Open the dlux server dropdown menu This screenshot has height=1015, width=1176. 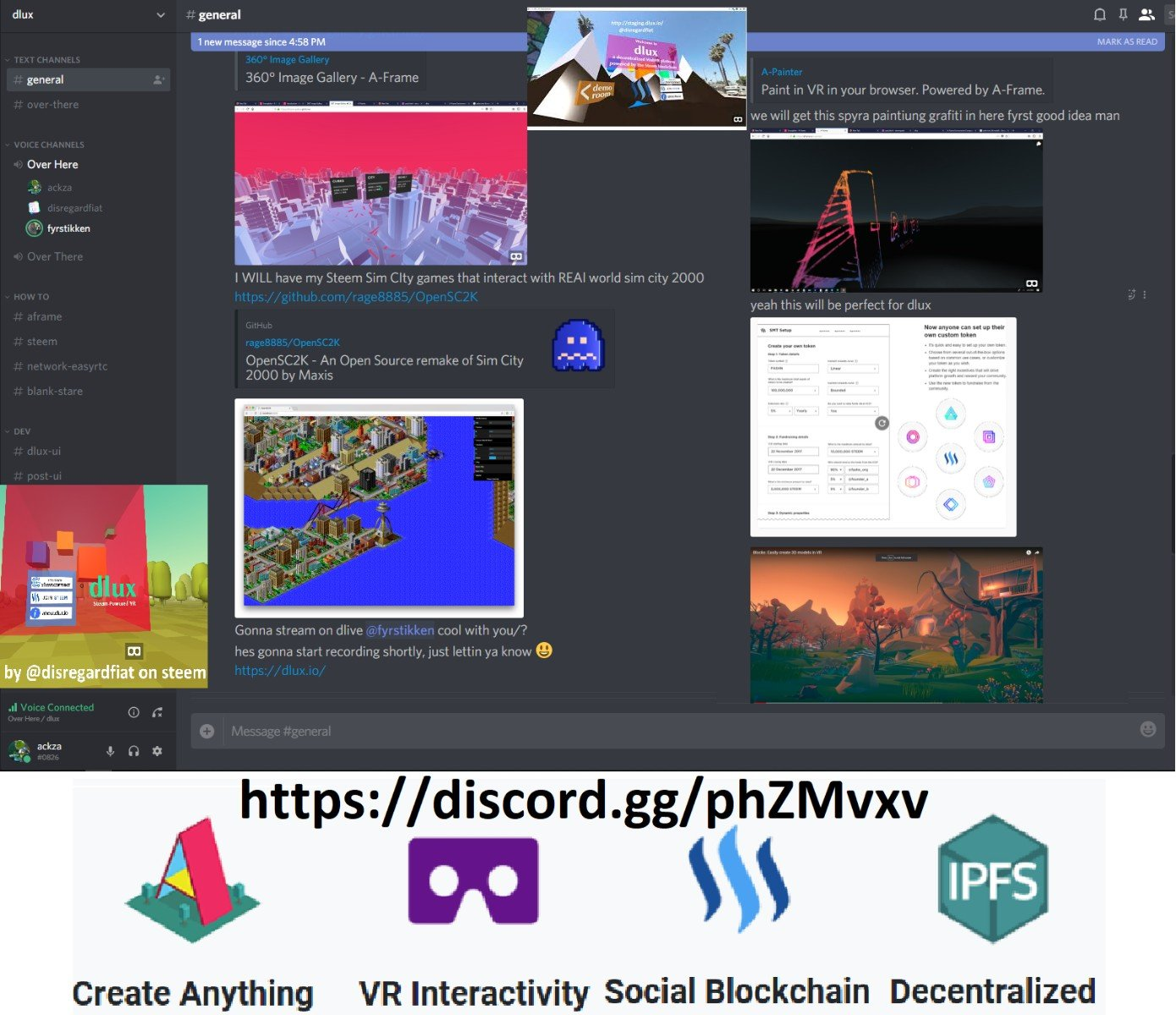click(x=161, y=14)
